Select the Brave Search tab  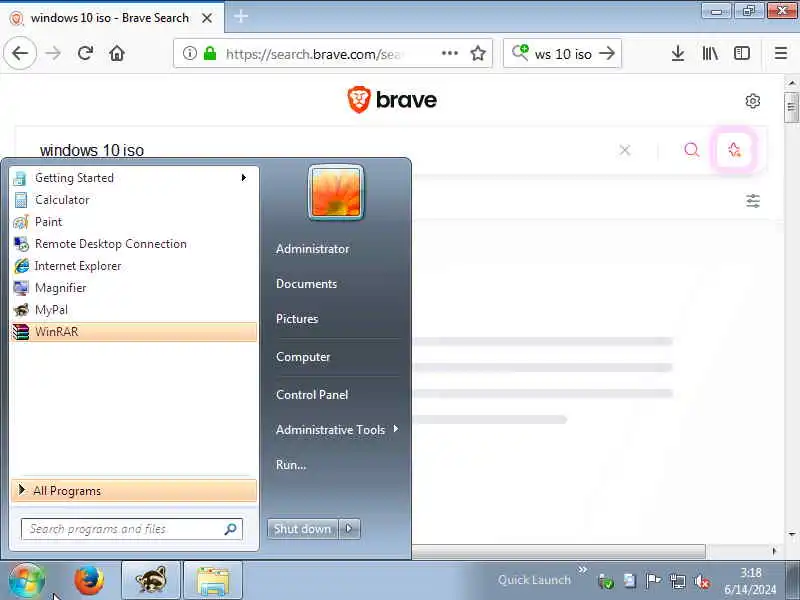click(x=111, y=18)
